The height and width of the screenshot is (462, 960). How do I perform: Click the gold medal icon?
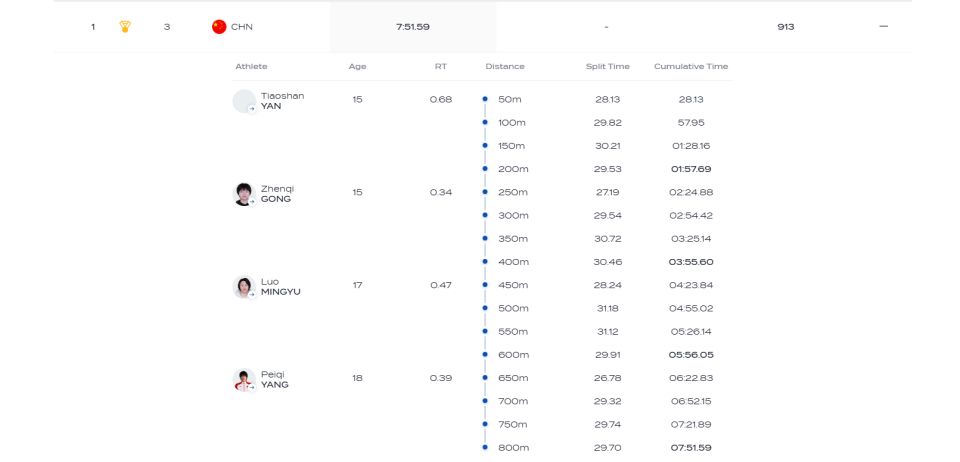(125, 27)
